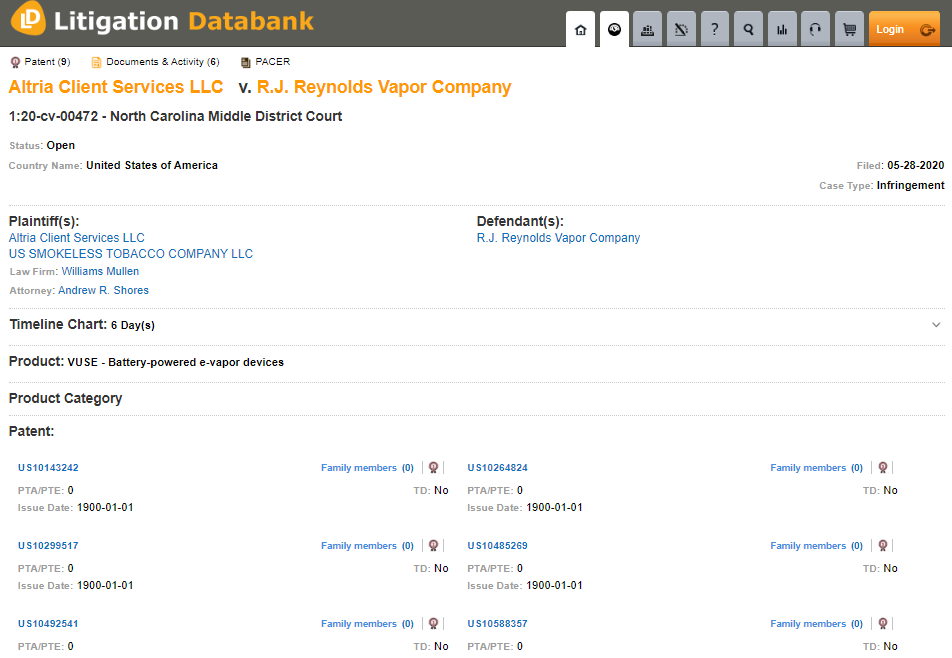
Task: Click the Plaintiff(s): heading
Action: click(44, 222)
